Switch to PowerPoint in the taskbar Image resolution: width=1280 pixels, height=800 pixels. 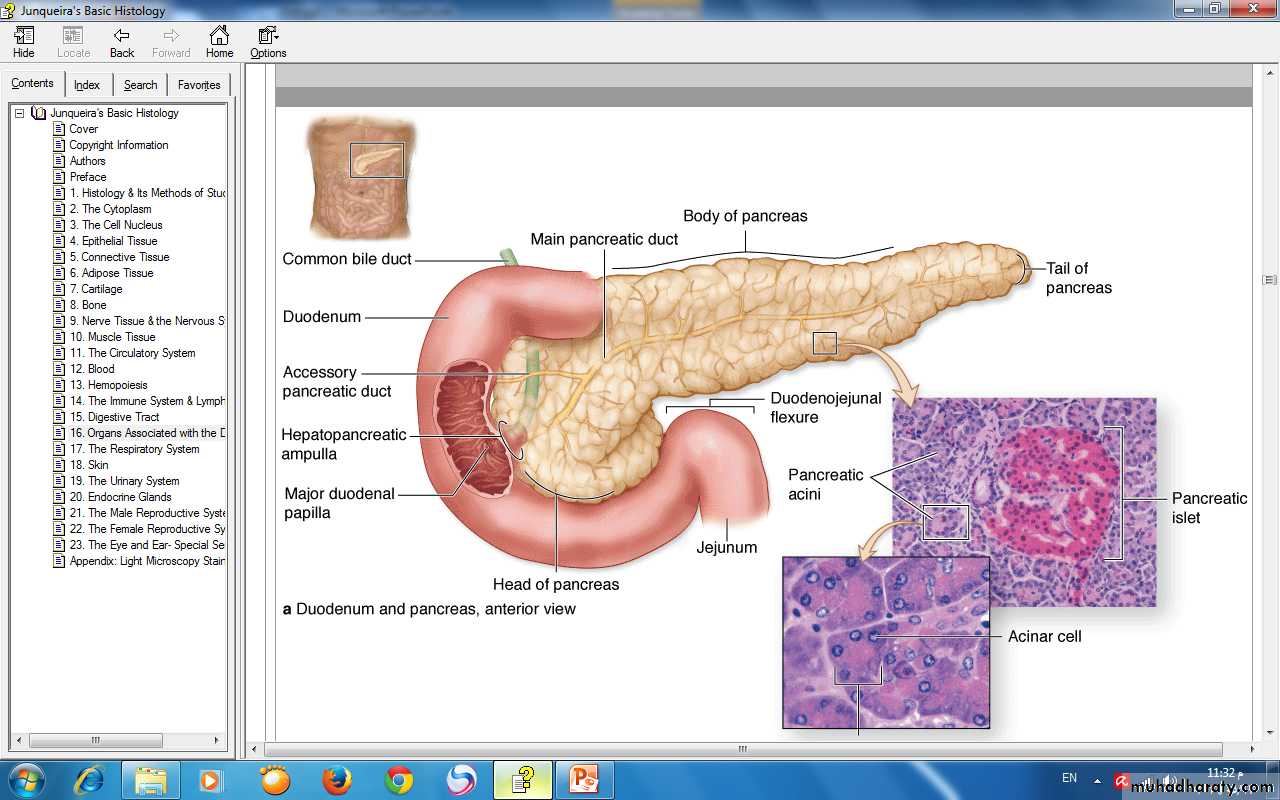583,780
